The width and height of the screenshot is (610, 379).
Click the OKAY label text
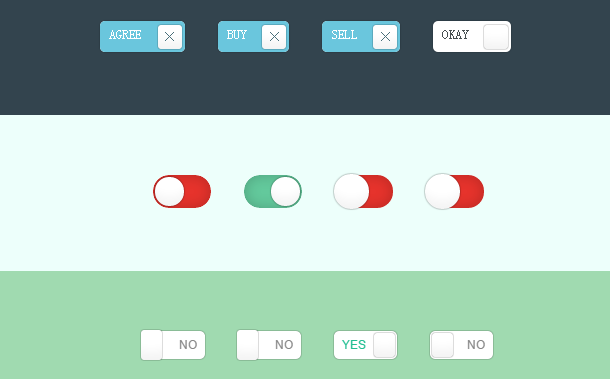[455, 35]
